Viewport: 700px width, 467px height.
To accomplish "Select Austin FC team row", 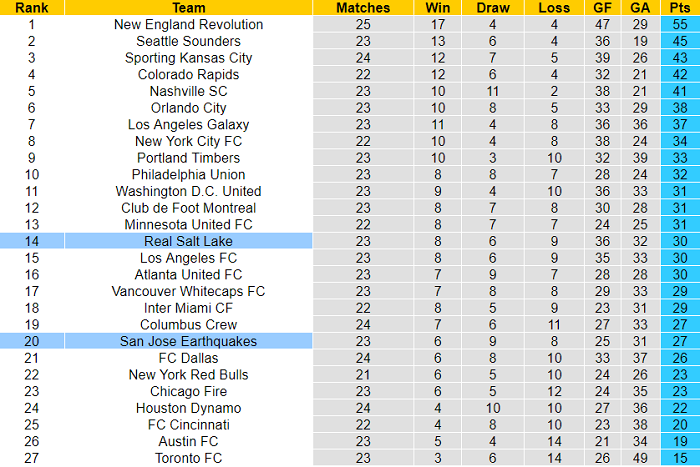I will tap(188, 441).
